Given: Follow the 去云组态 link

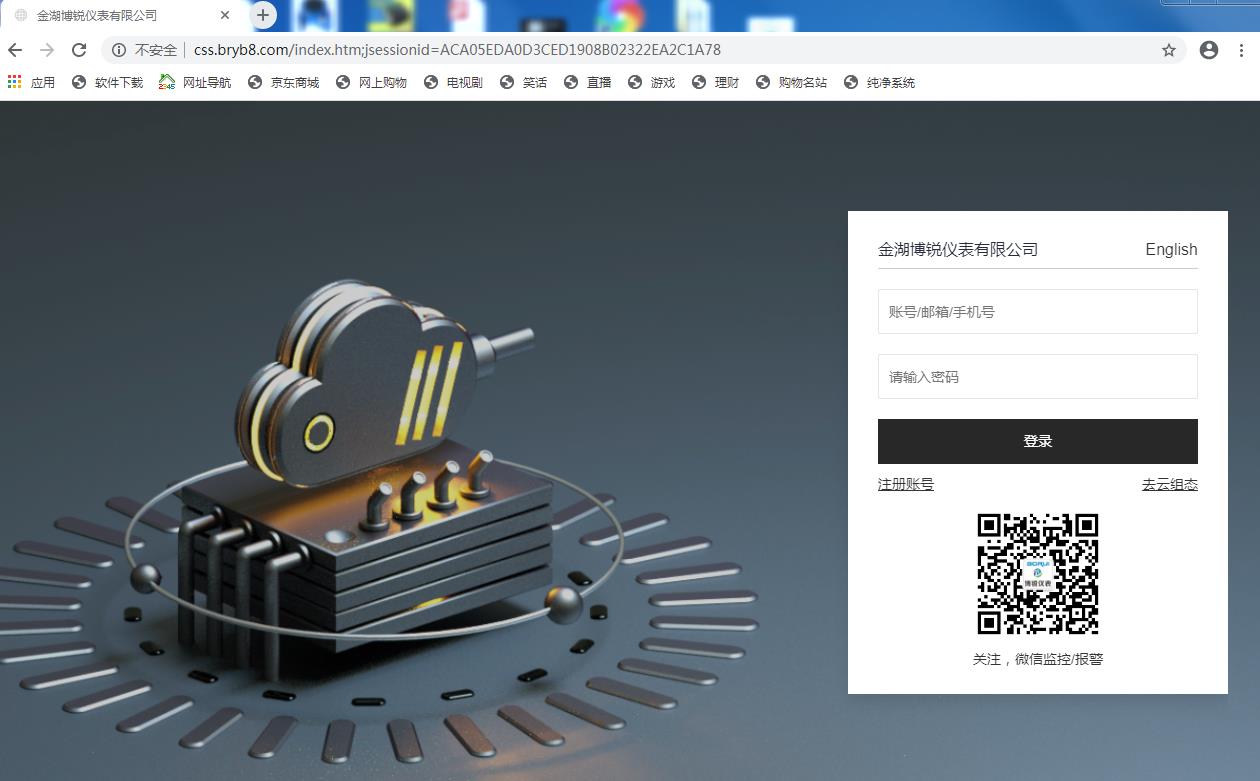Looking at the screenshot, I should tap(1169, 484).
